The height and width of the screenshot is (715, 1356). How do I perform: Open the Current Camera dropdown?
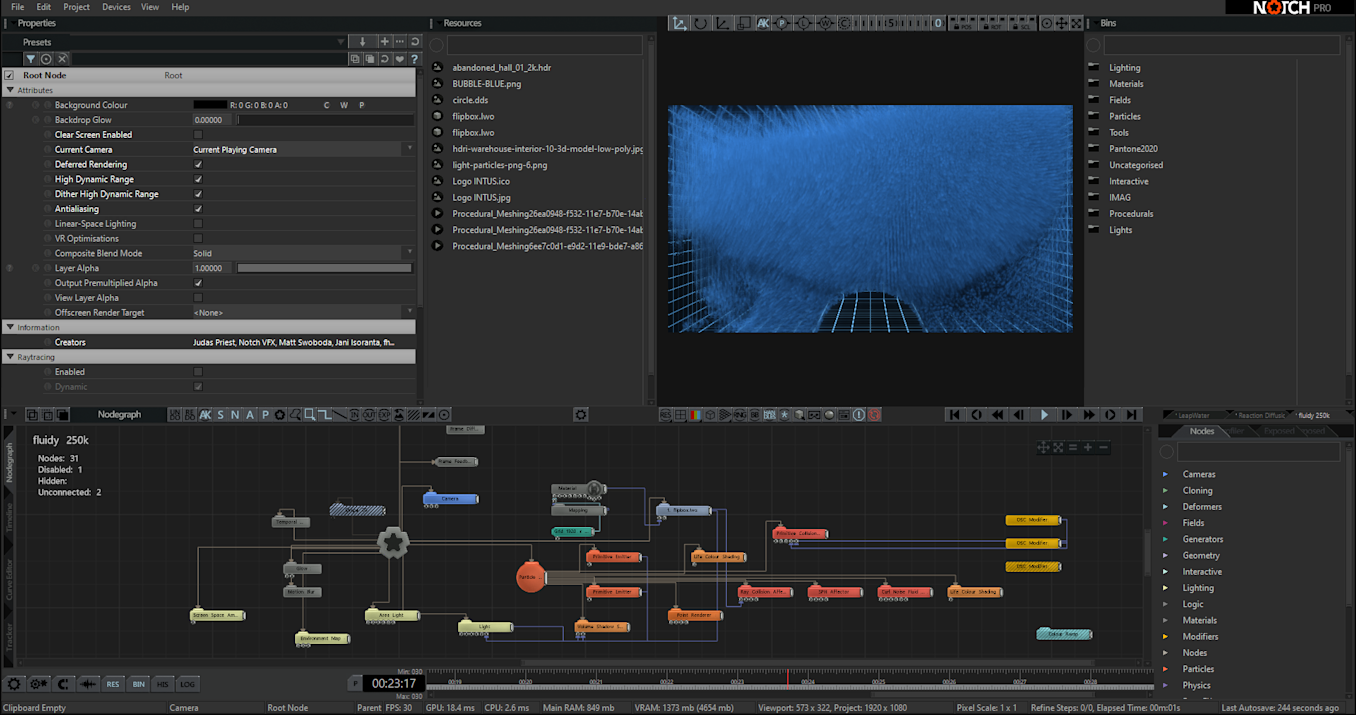click(x=302, y=150)
